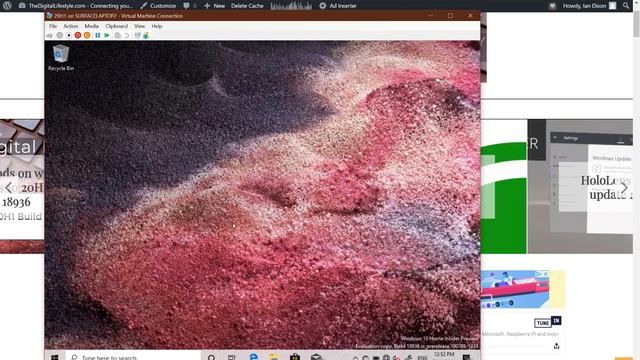Click the TuneIn logo on the webpage
Image resolution: width=640 pixels, height=360 pixels.
(548, 322)
